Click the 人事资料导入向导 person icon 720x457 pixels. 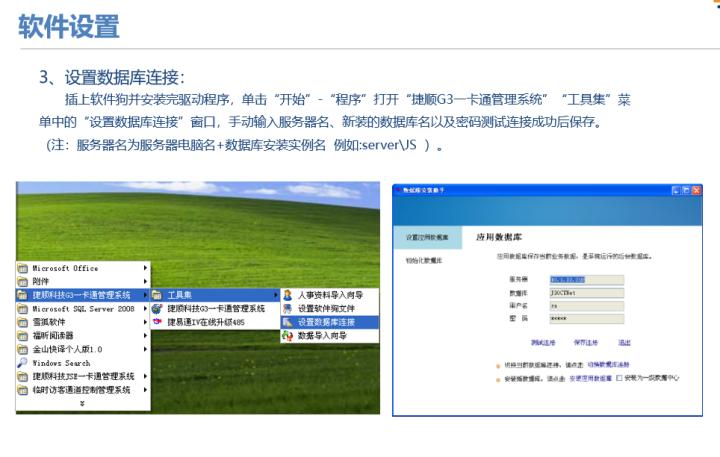coord(288,295)
